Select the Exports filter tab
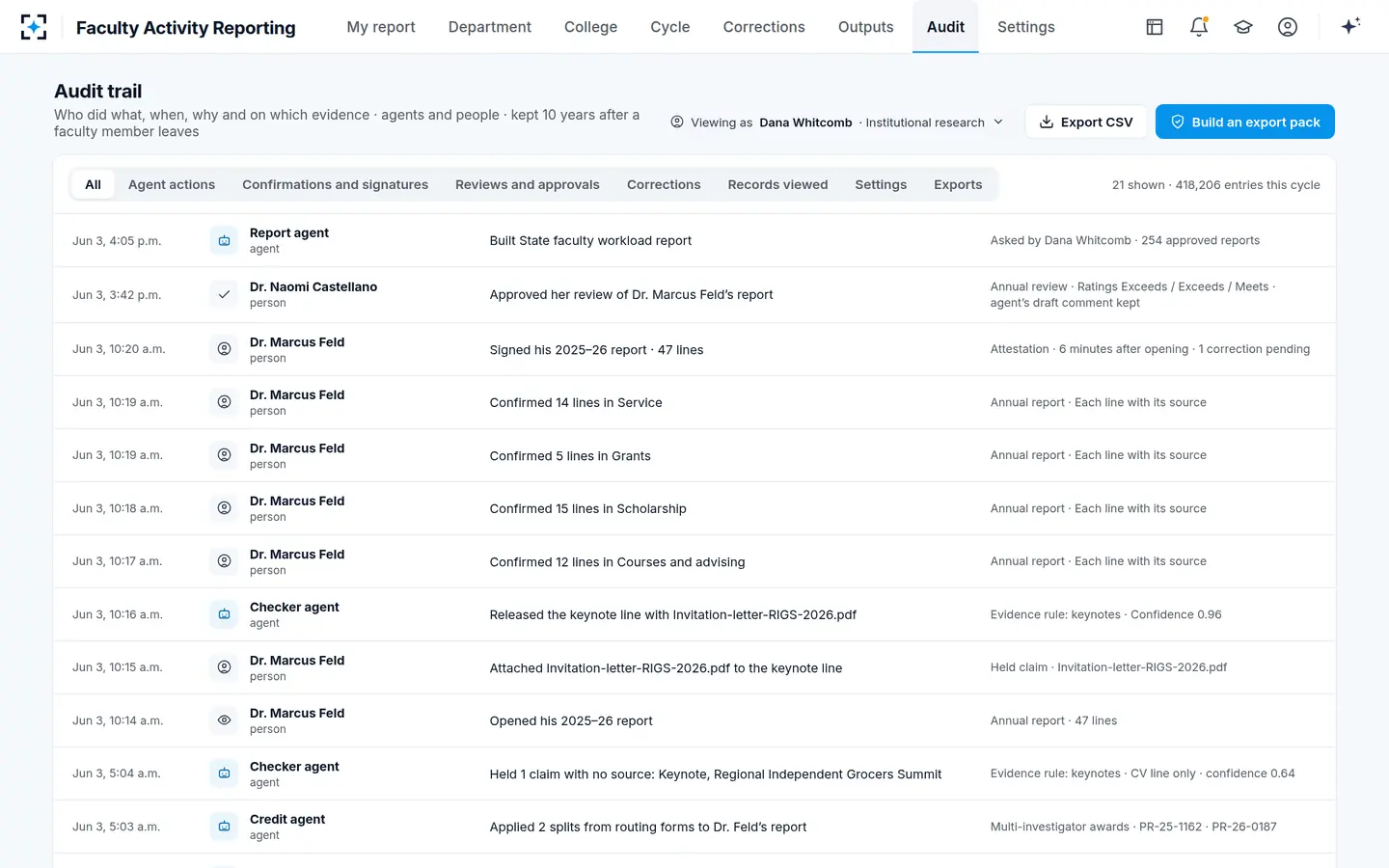Image resolution: width=1389 pixels, height=868 pixels. click(x=958, y=184)
